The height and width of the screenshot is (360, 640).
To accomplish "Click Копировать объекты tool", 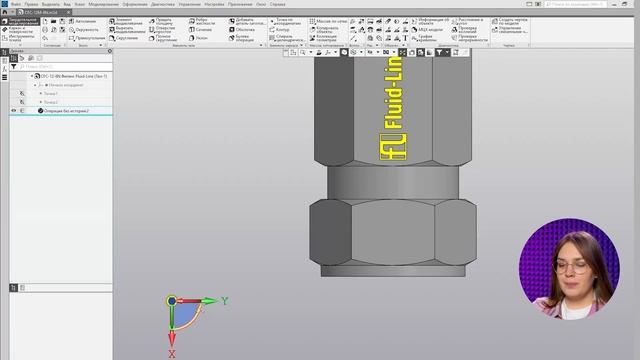I will click(x=324, y=30).
